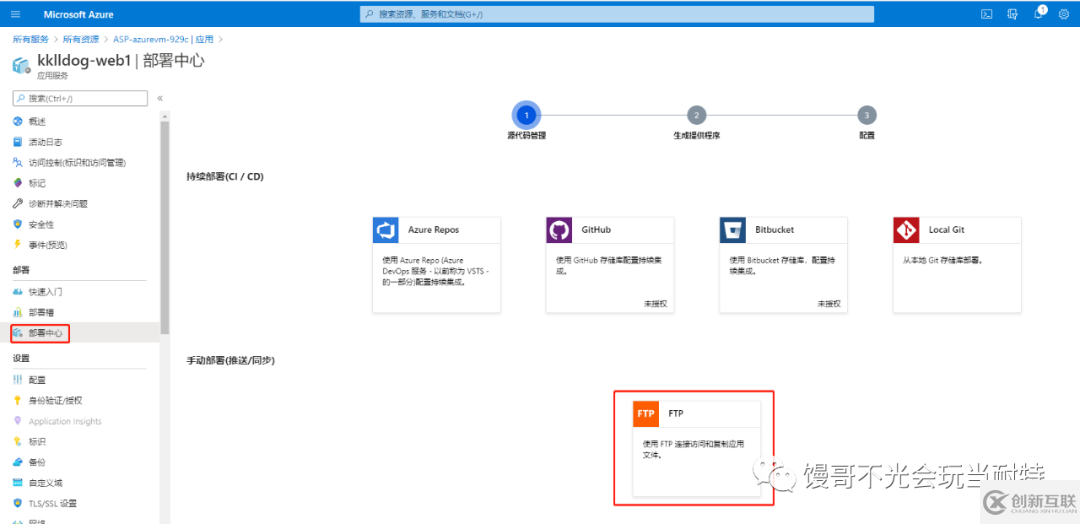The image size is (1080, 524).
Task: Click the global search box in top bar
Action: (x=616, y=14)
